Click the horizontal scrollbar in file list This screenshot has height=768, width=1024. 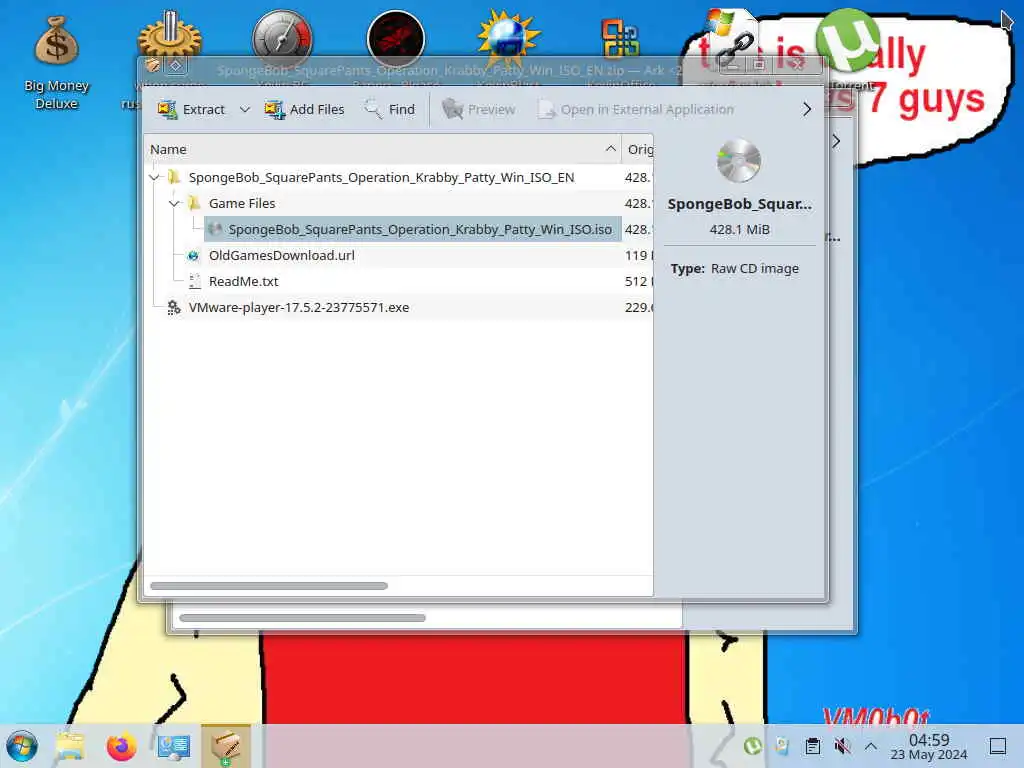point(268,586)
